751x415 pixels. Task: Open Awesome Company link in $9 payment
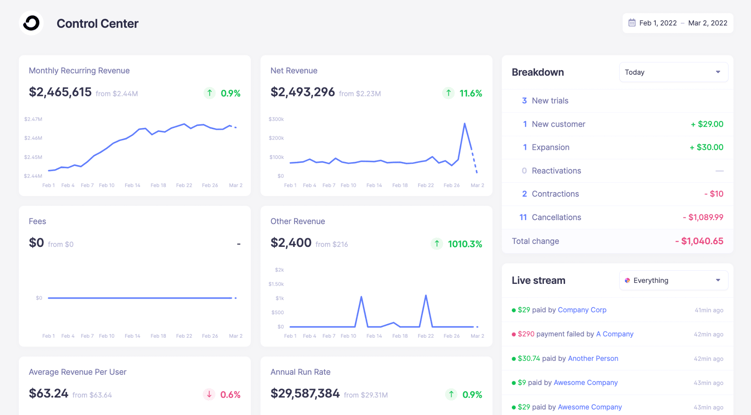coord(586,382)
